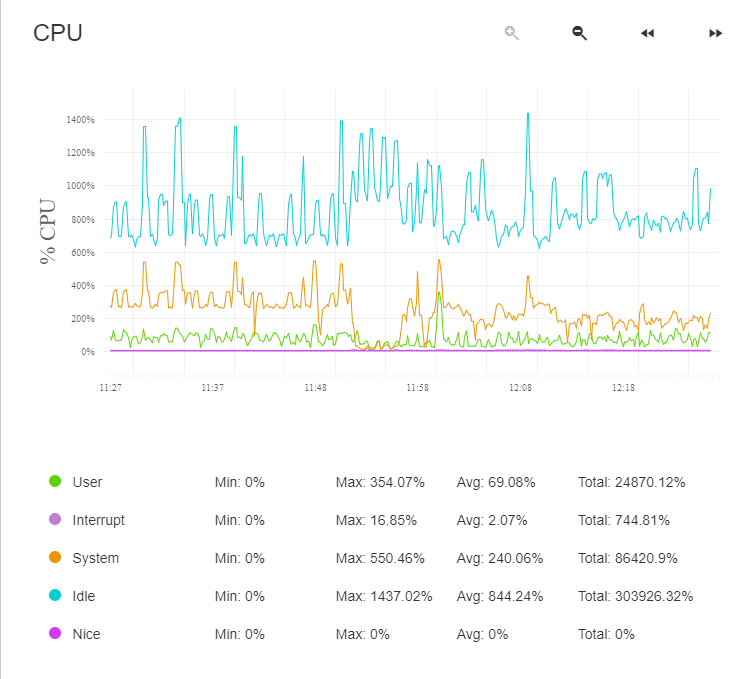This screenshot has height=679, width=734.
Task: Select the Interrupt legend label
Action: click(99, 520)
